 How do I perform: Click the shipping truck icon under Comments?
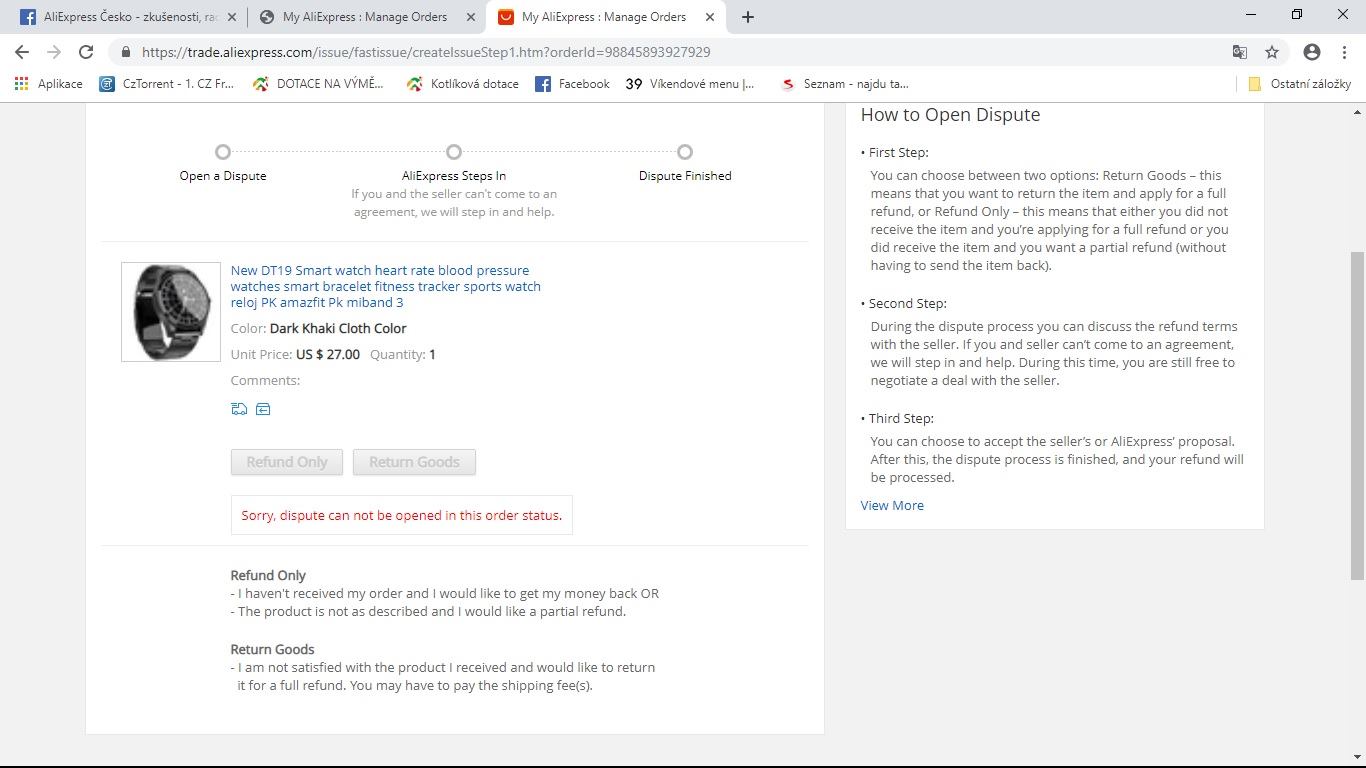[239, 409]
